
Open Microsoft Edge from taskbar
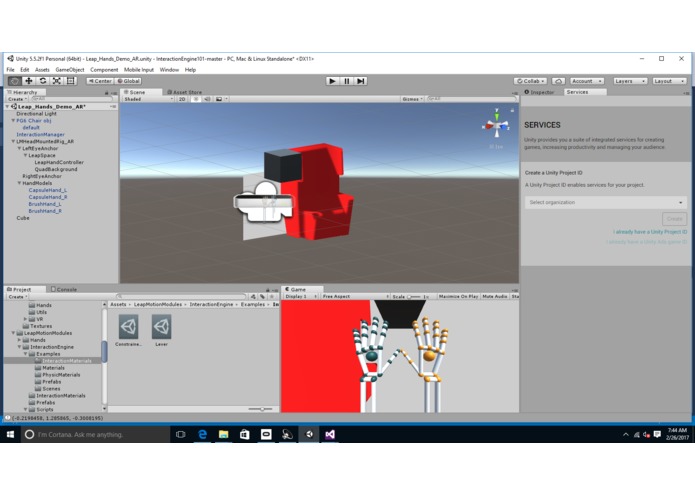[x=203, y=435]
